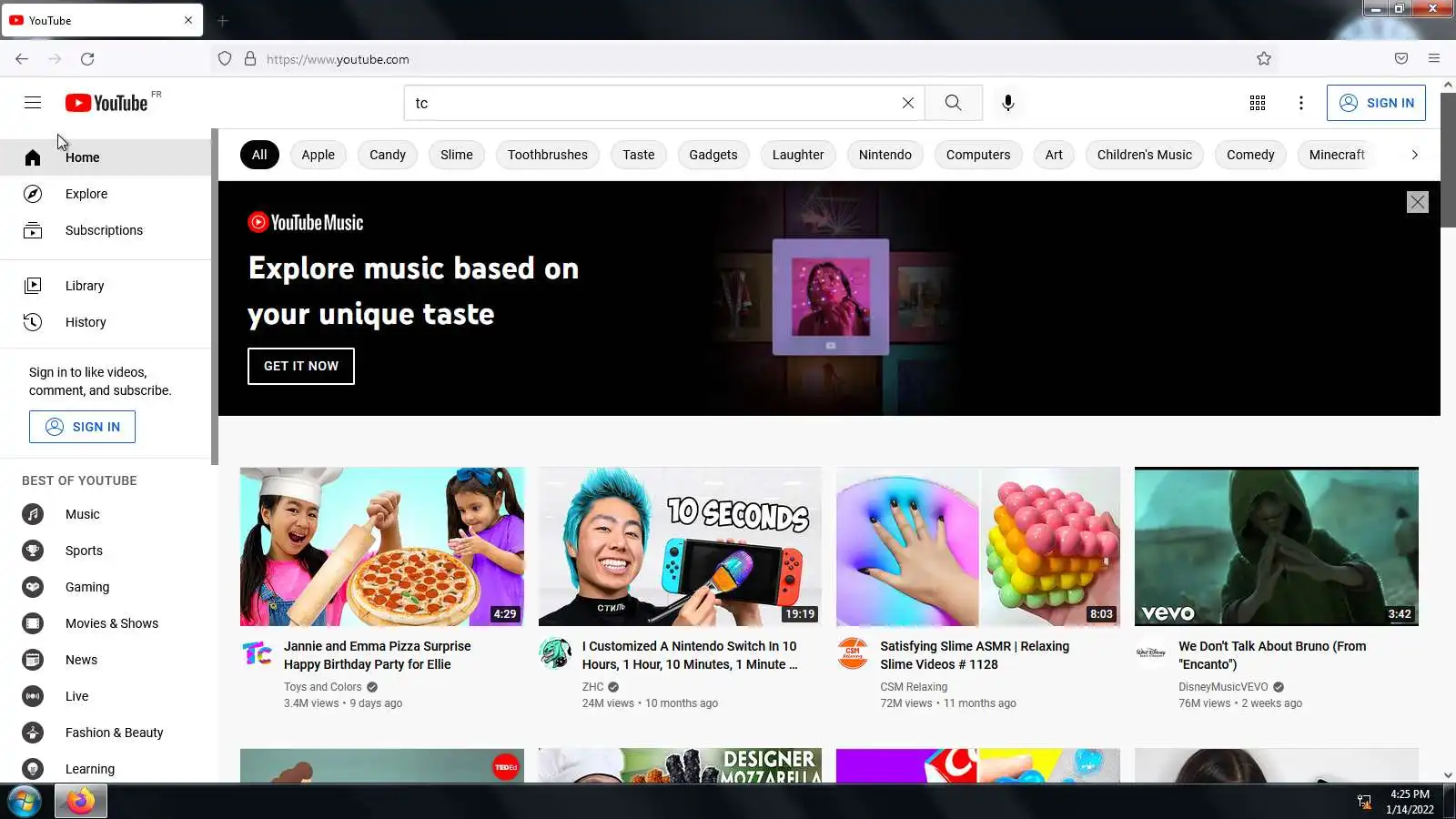Open Live category in sidebar
Viewport: 1456px width, 819px height.
click(x=106, y=696)
